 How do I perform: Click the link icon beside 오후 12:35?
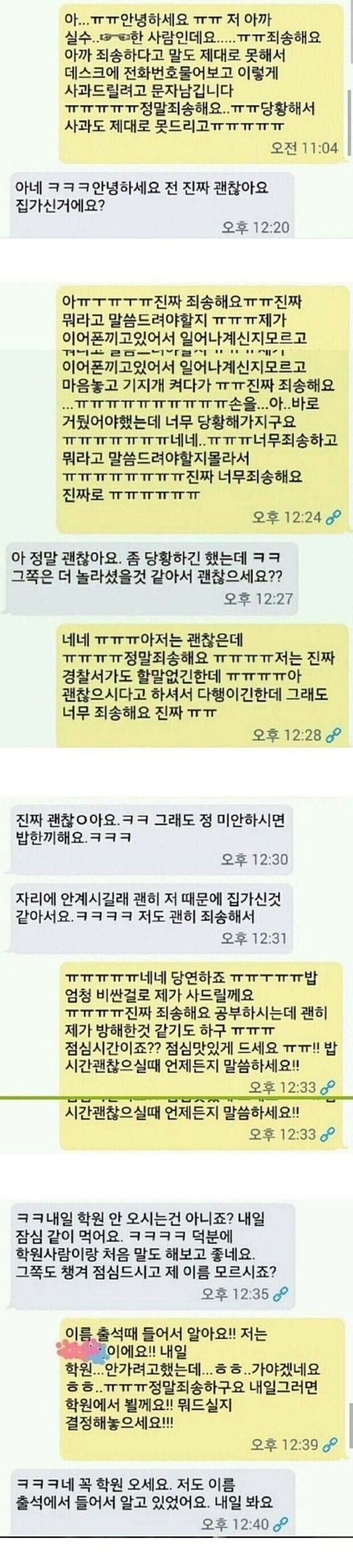[x=282, y=1293]
